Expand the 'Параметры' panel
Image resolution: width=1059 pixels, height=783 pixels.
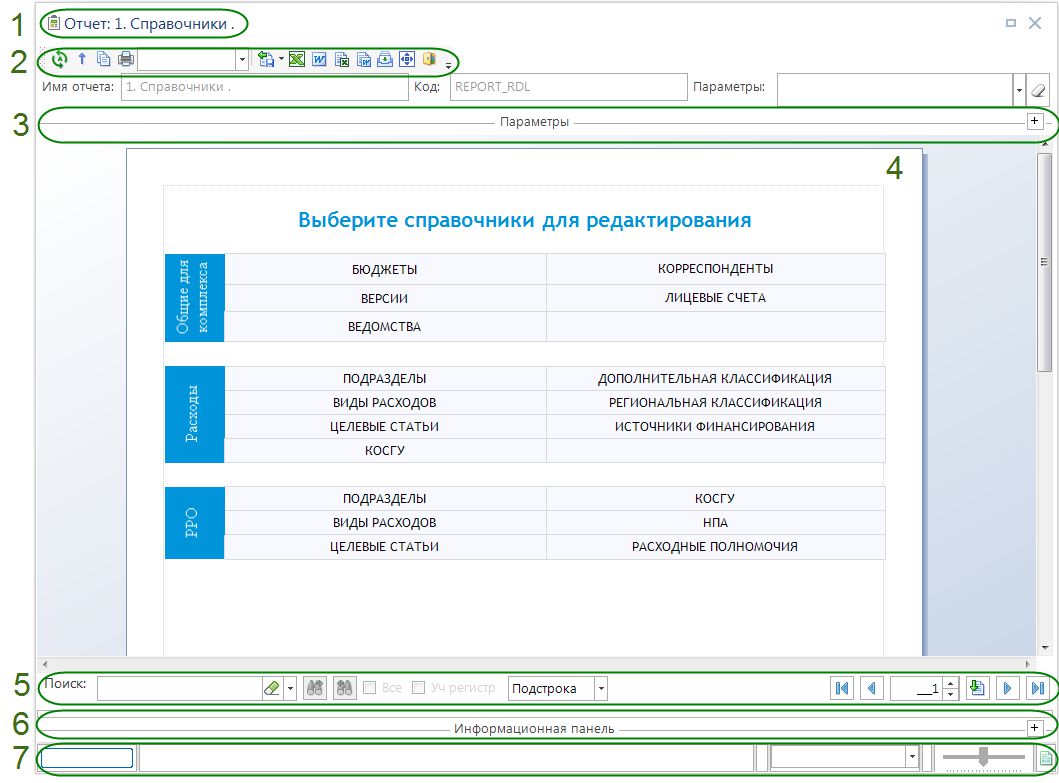1035,121
